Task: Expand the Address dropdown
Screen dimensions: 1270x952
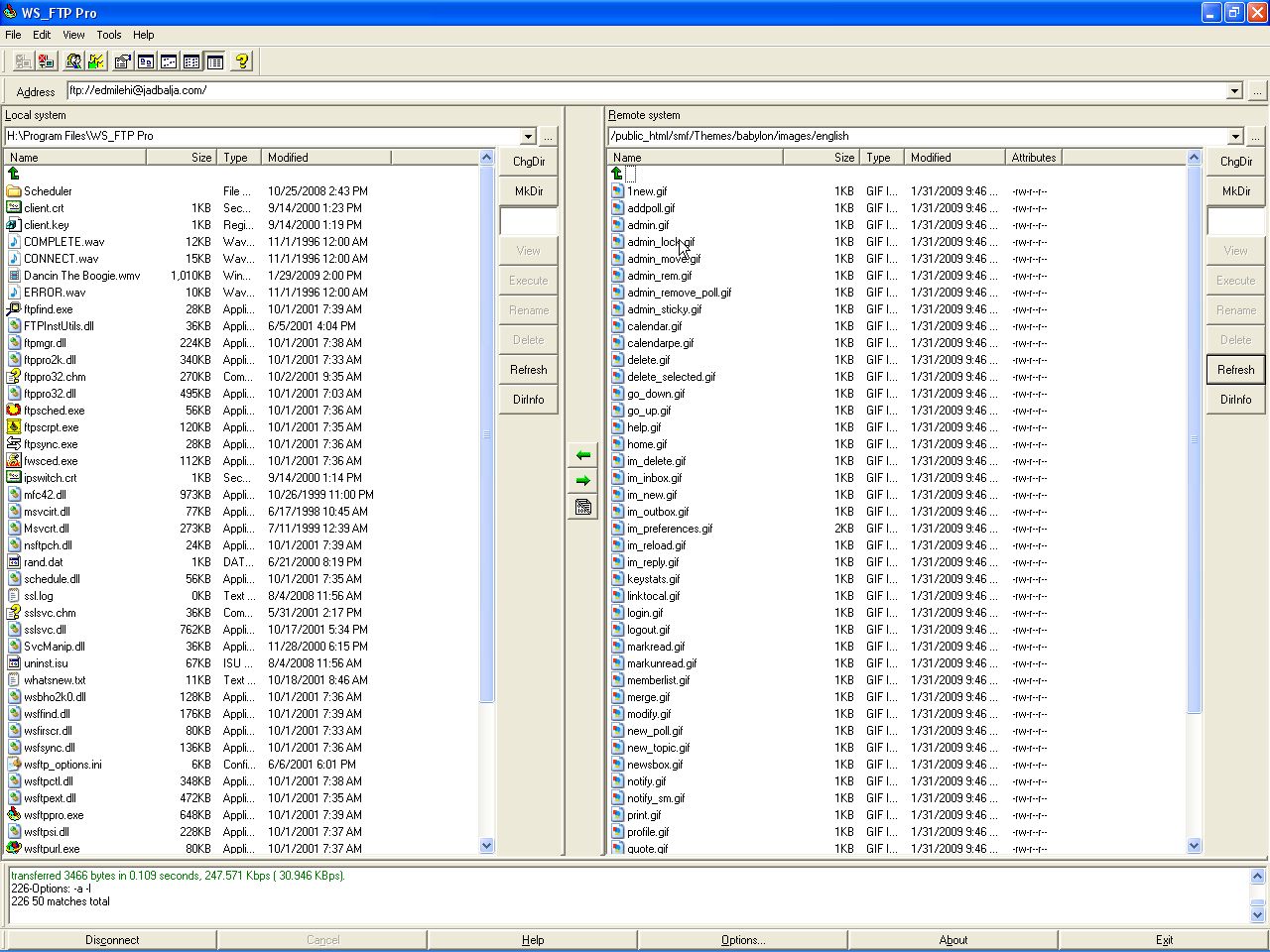Action: pos(1234,90)
